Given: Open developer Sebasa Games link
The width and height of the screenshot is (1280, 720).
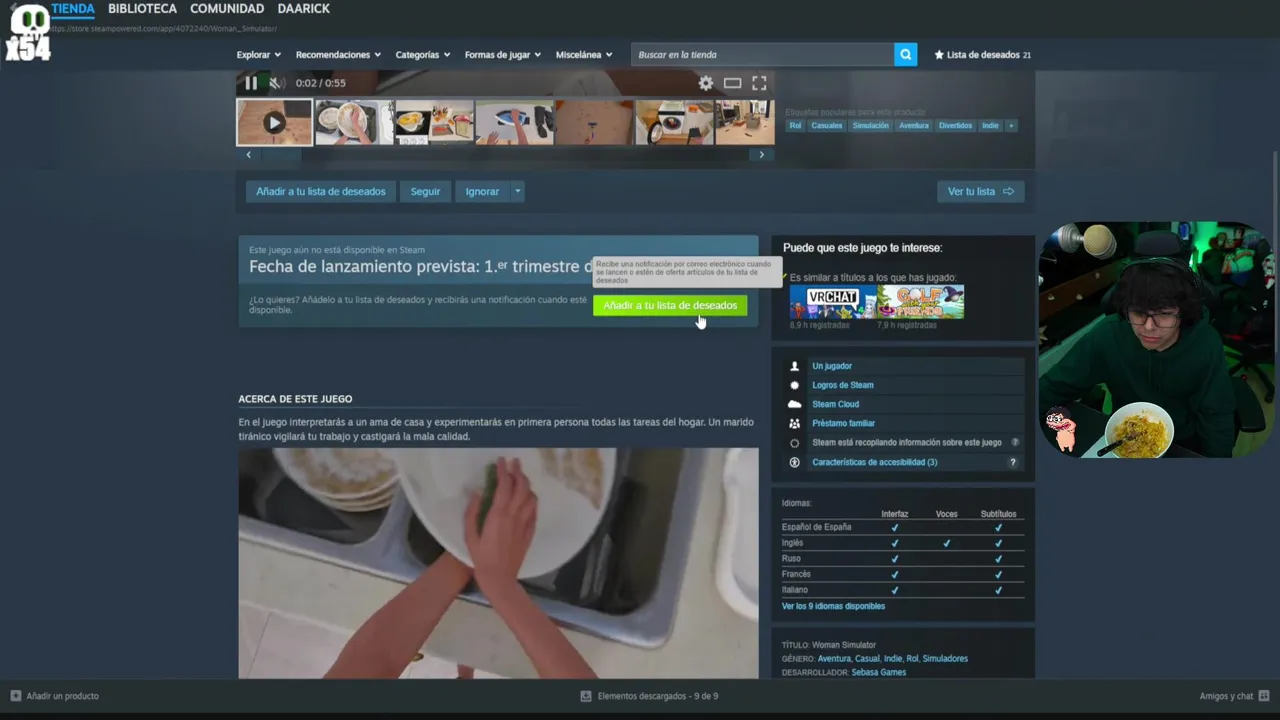Looking at the screenshot, I should (x=879, y=672).
